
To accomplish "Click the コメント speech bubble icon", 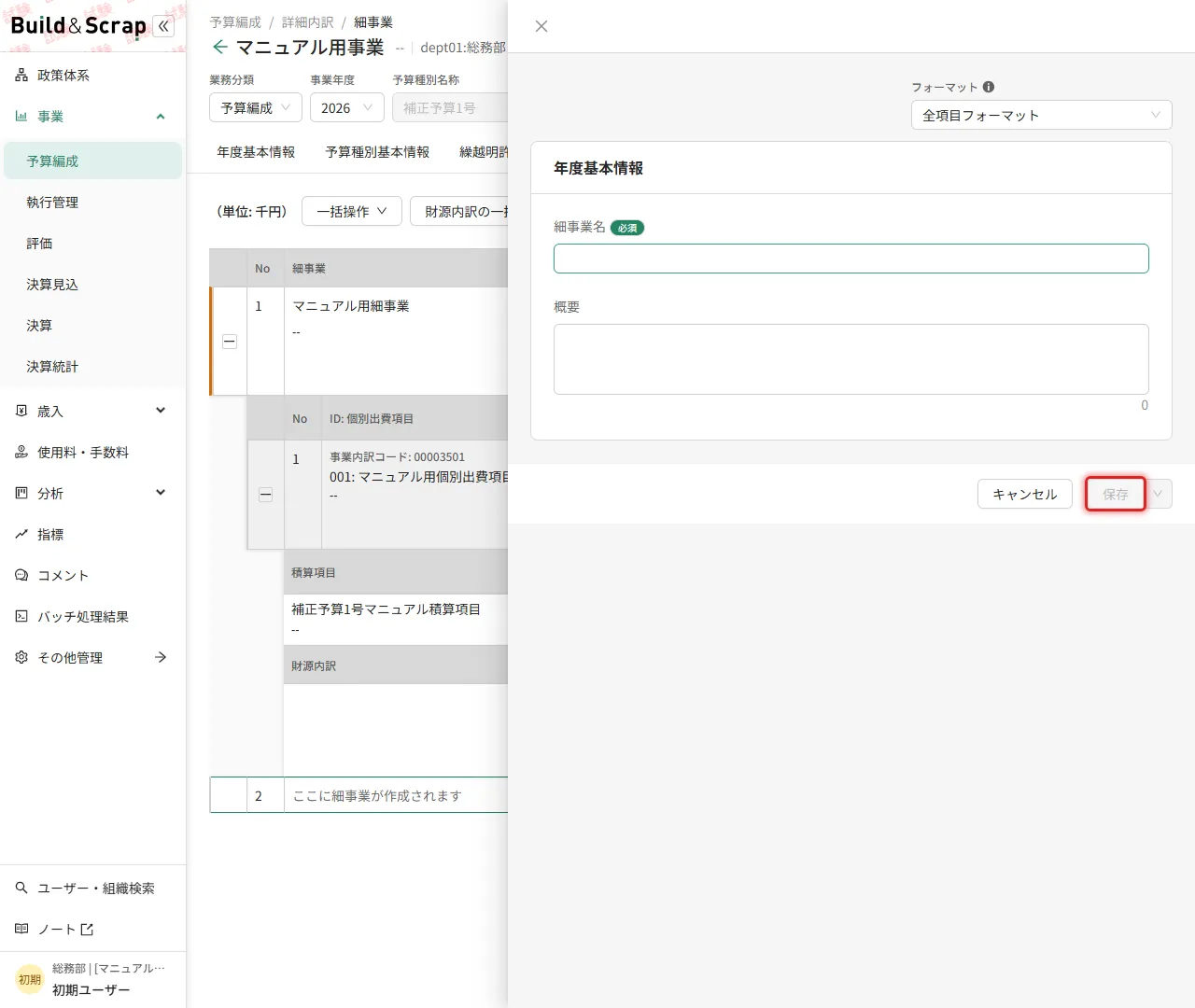I will pos(21,575).
